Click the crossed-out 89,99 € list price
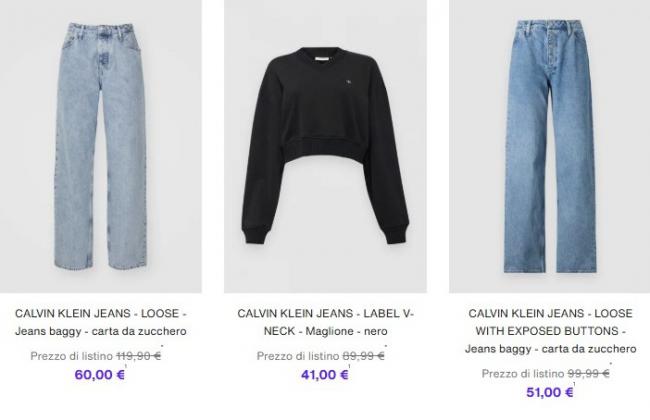650x420 pixels. [363, 356]
